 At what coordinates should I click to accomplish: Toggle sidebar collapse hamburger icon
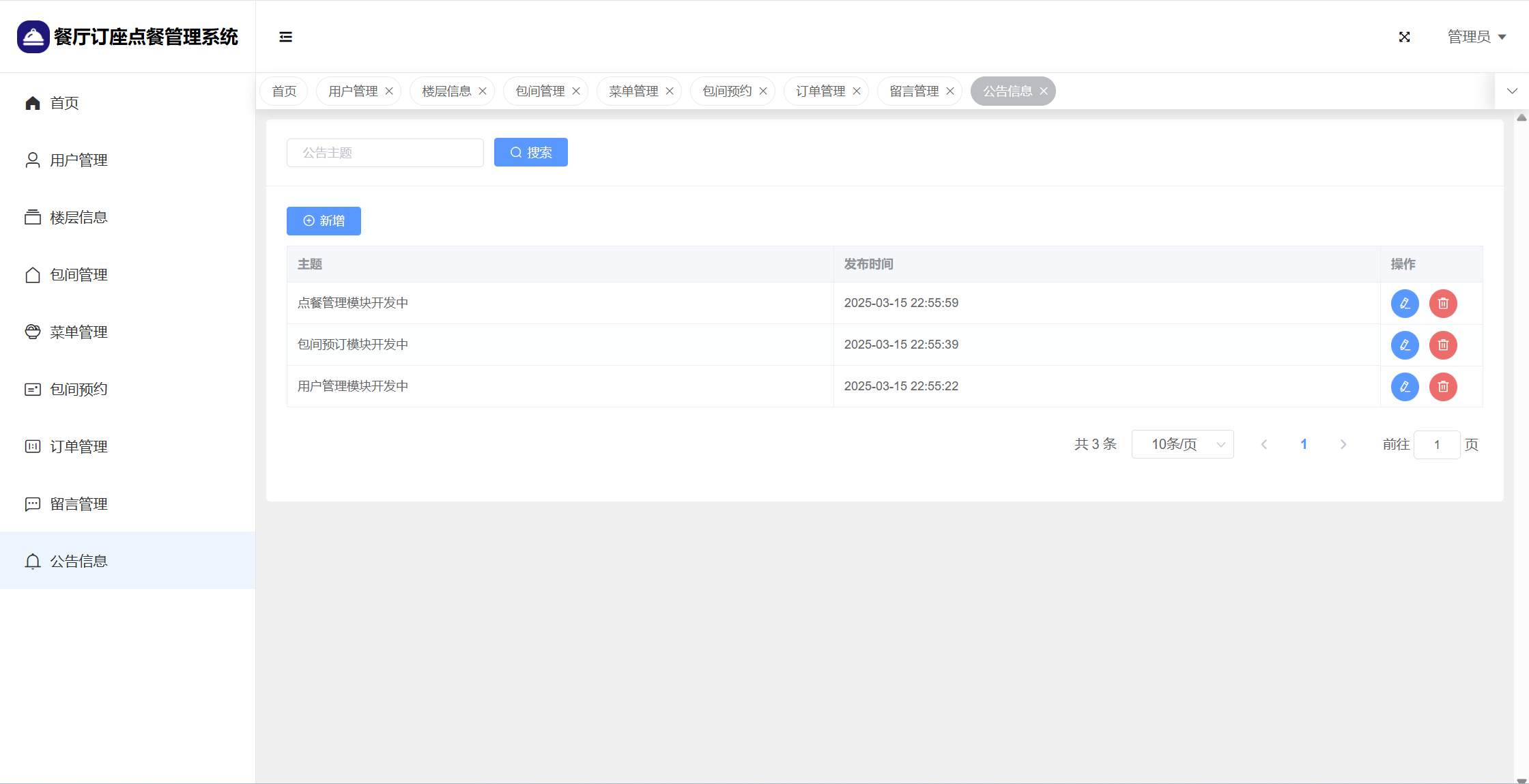(x=285, y=37)
